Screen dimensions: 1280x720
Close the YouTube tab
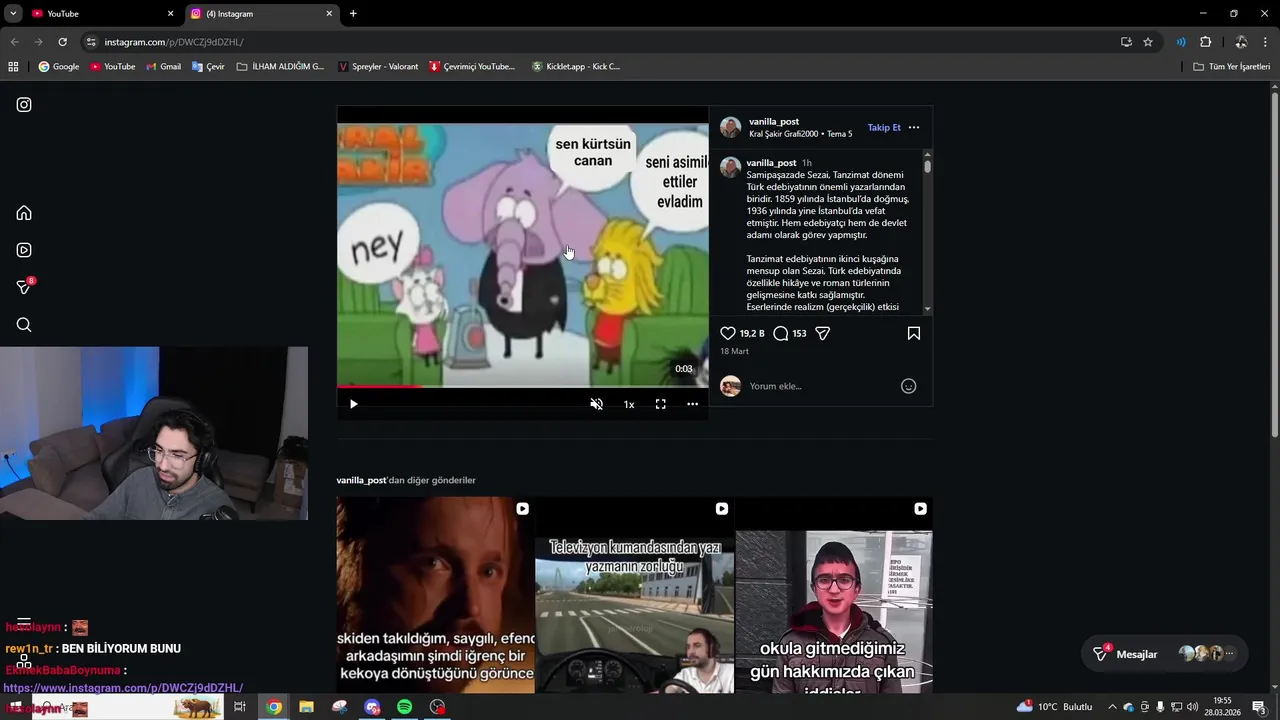170,14
